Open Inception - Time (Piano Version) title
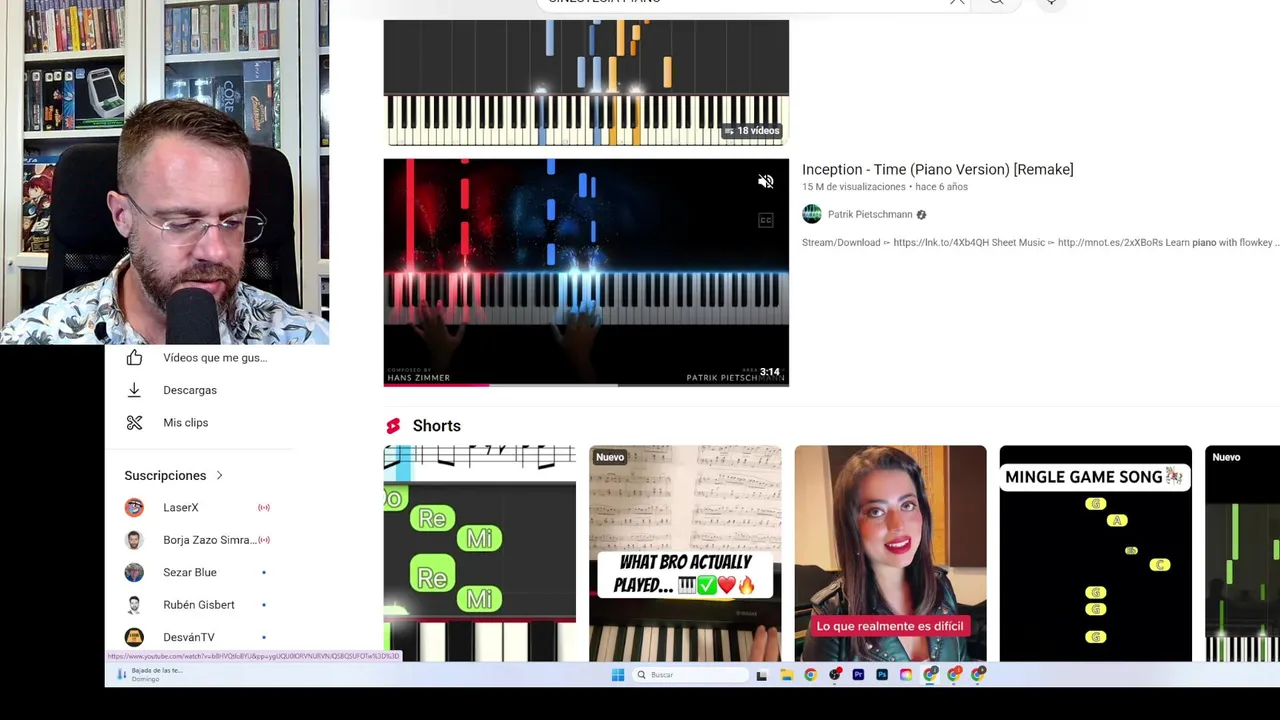Image resolution: width=1280 pixels, height=720 pixels. pyautogui.click(x=937, y=170)
